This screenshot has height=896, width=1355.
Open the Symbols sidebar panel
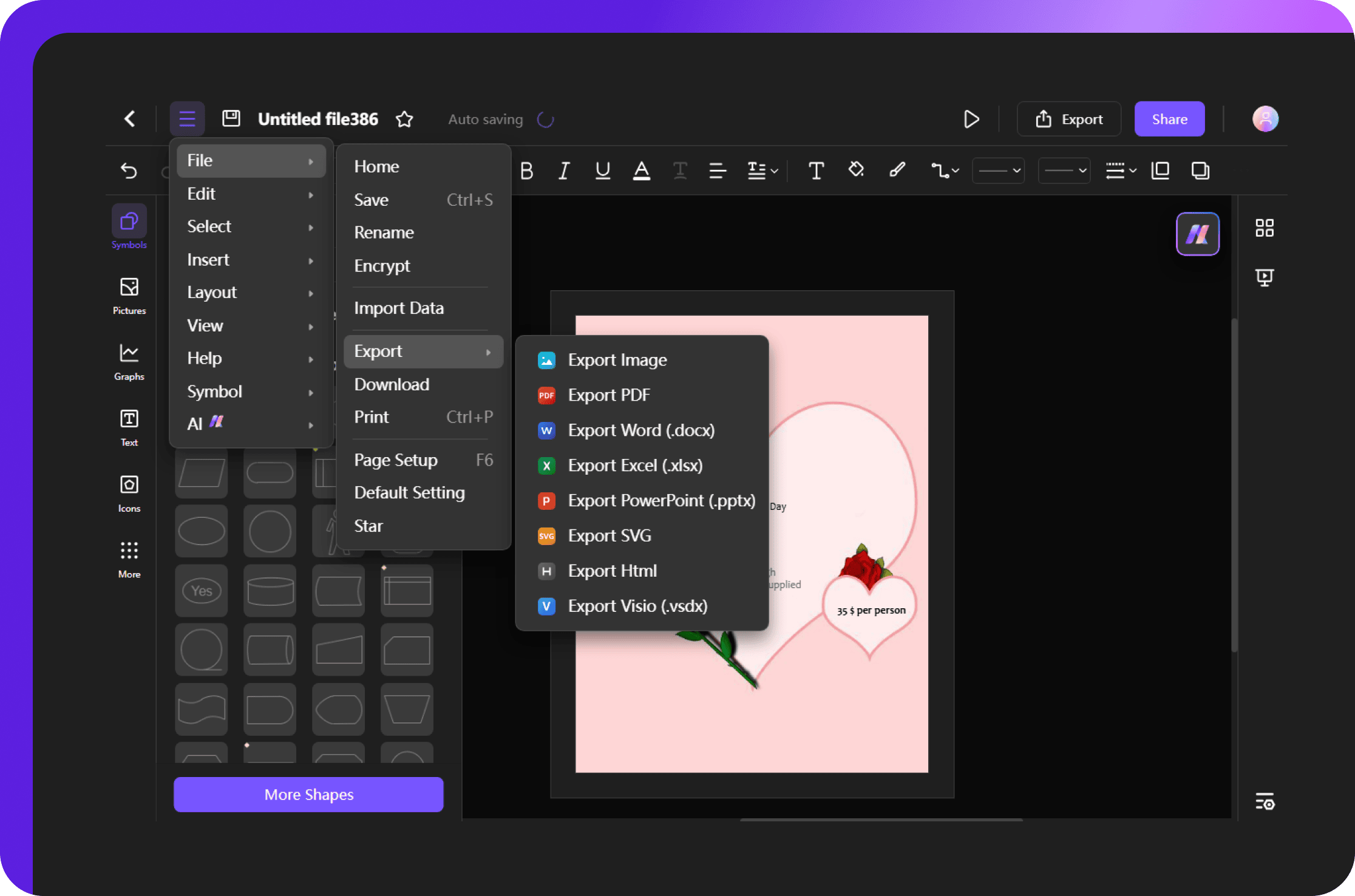tap(129, 228)
